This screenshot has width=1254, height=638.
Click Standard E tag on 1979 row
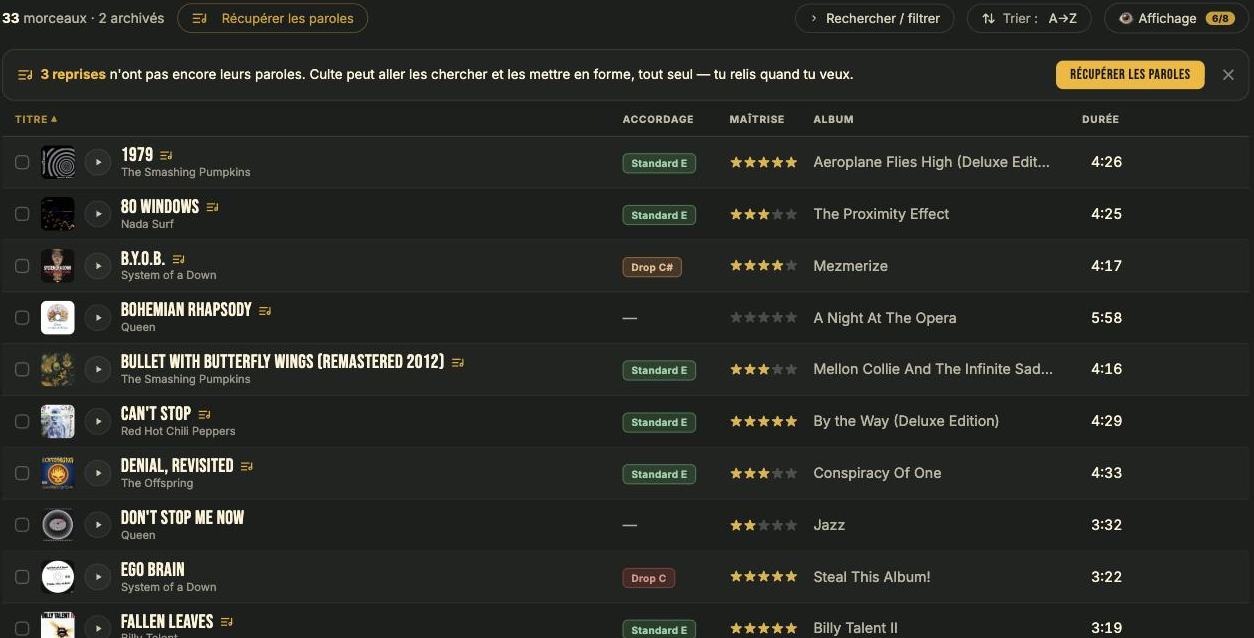point(659,163)
